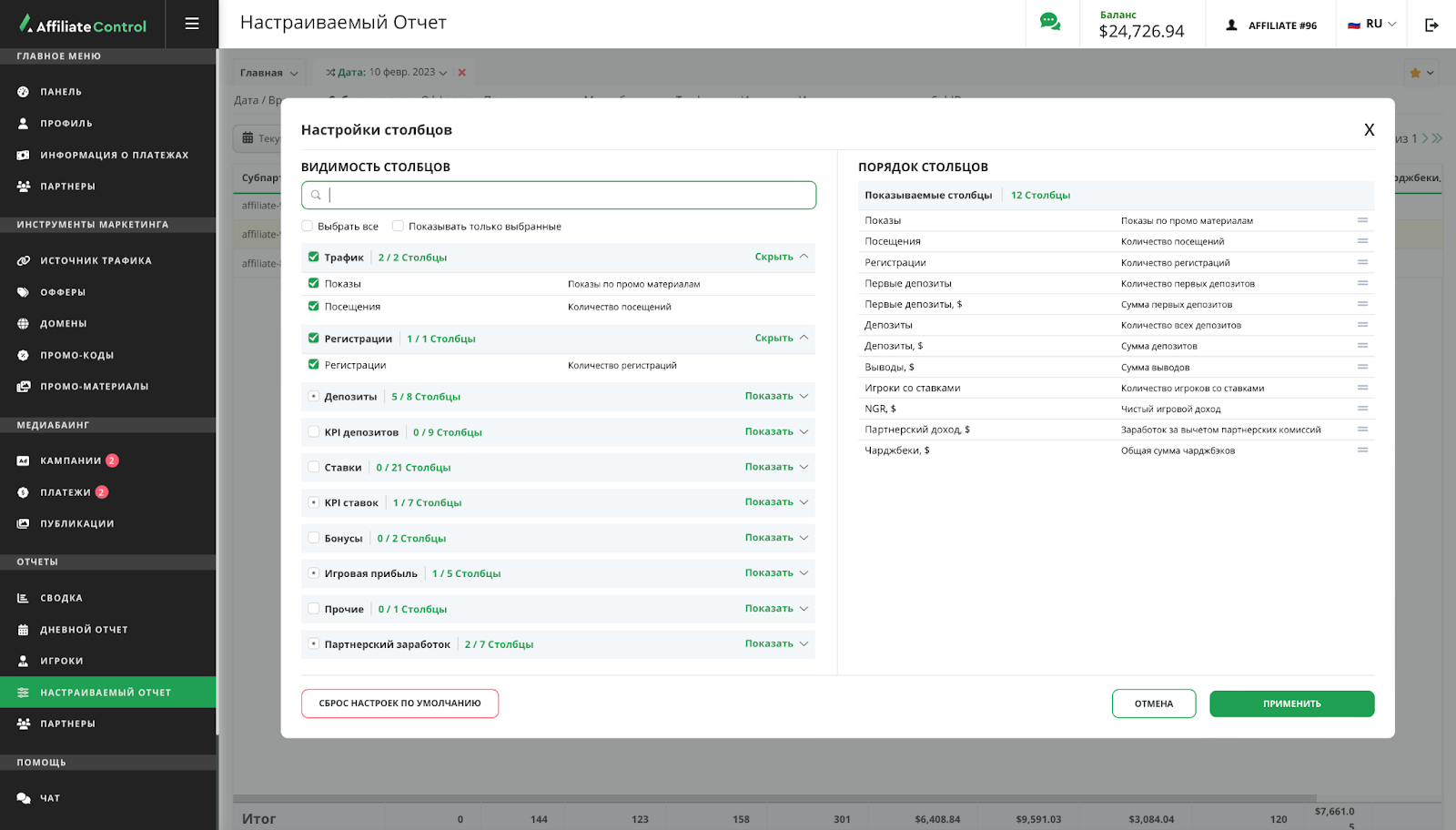Click the logout icon in top bar

tap(1431, 25)
